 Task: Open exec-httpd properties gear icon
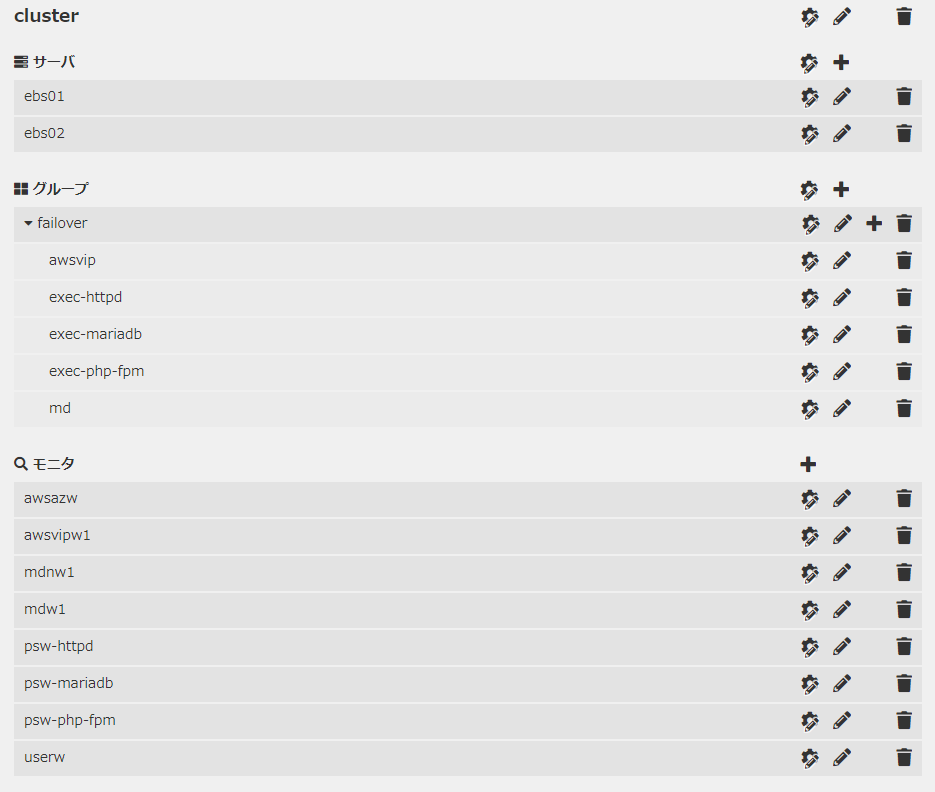[x=810, y=298]
